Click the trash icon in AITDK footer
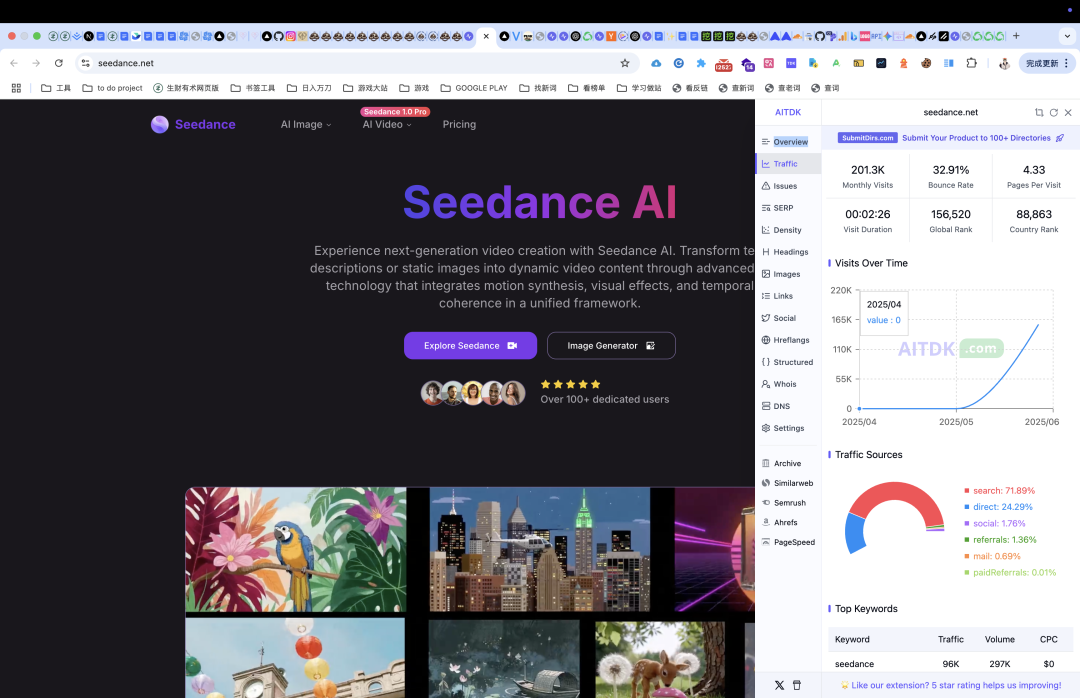The height and width of the screenshot is (698, 1080). 797,686
